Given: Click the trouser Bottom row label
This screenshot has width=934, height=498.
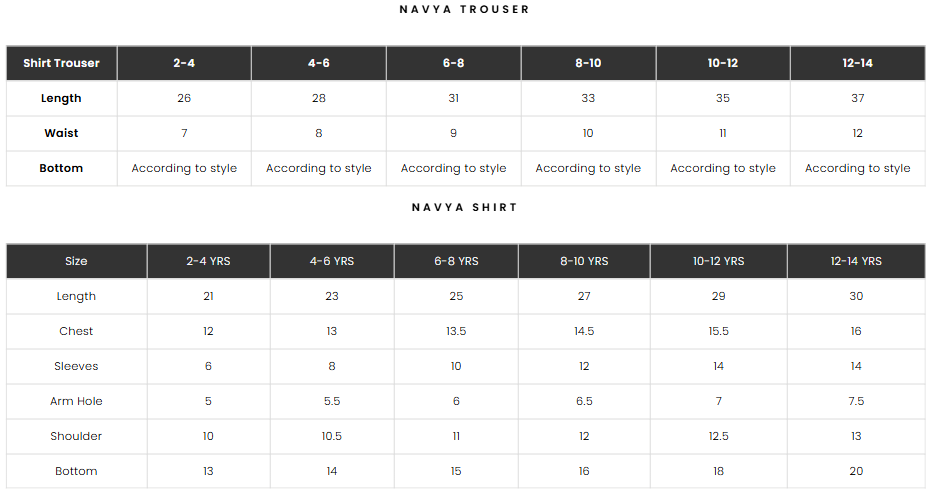Looking at the screenshot, I should pos(61,168).
